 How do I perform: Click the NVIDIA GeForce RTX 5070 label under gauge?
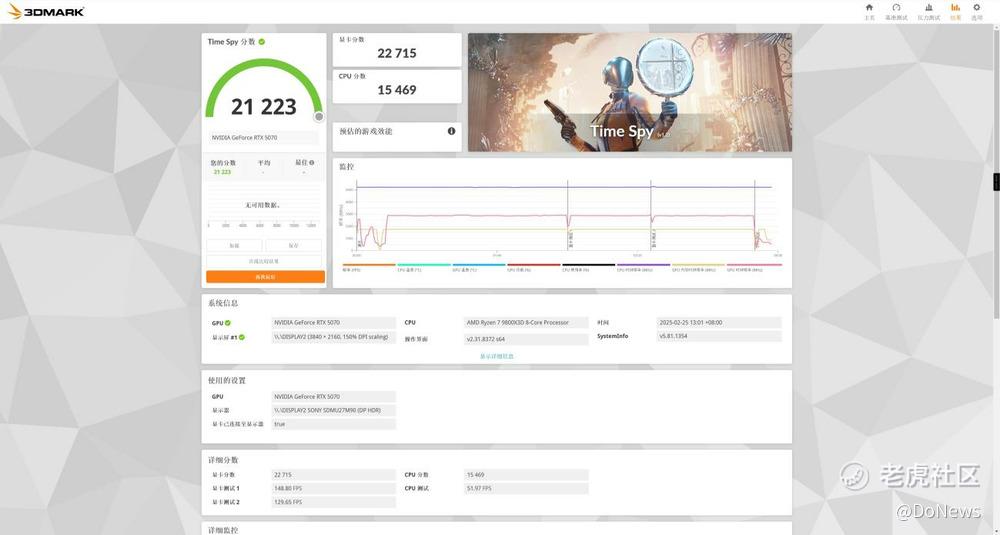263,138
